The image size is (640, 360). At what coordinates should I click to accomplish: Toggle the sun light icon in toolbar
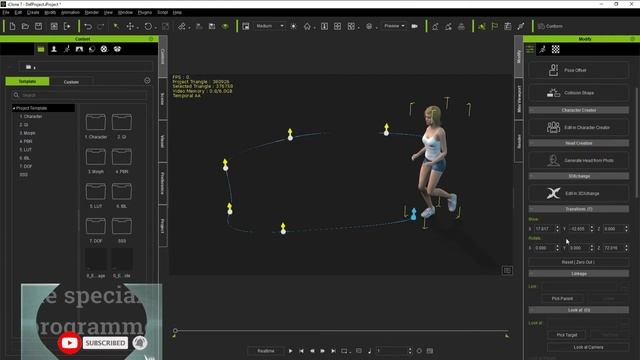click(x=293, y=26)
